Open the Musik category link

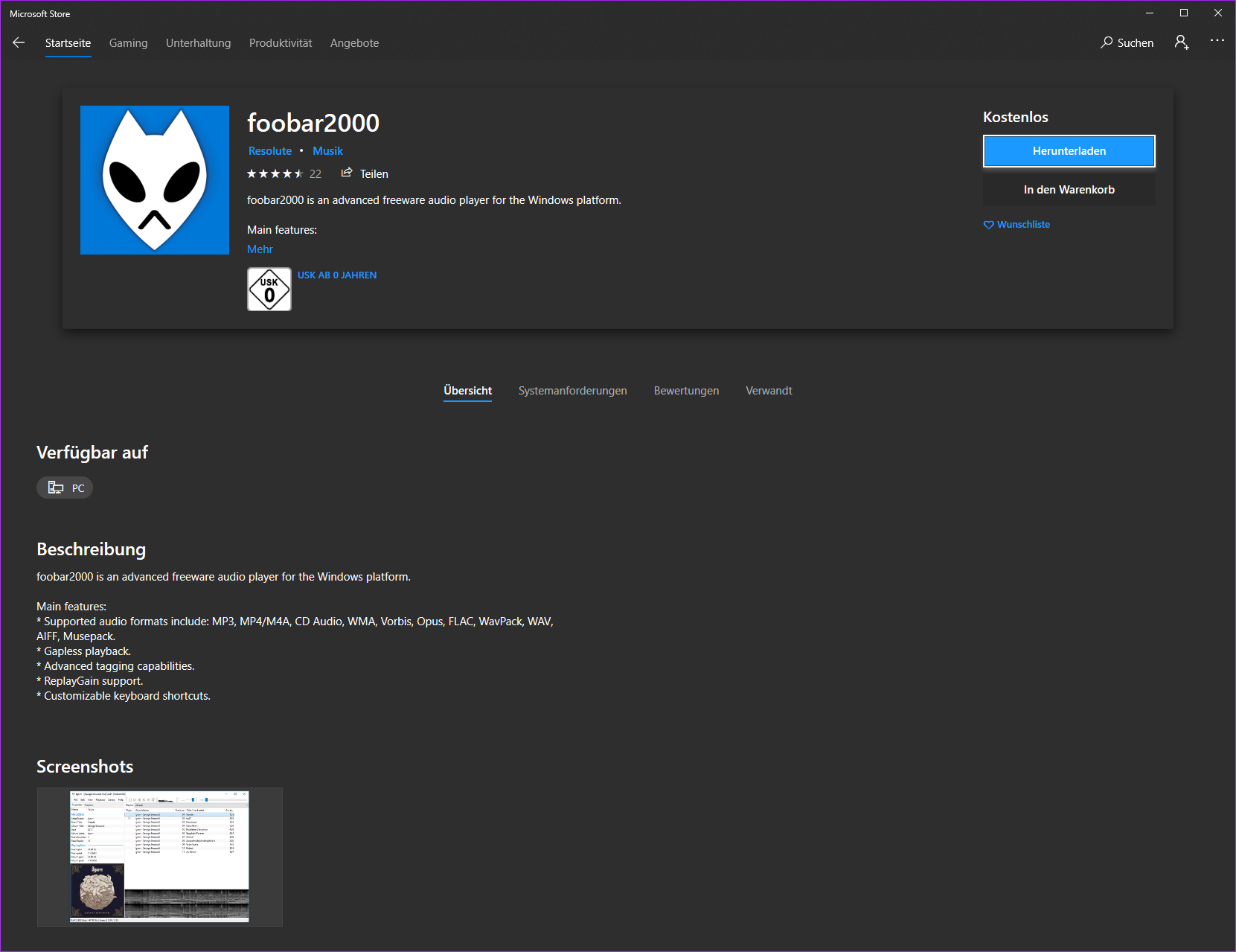[327, 151]
